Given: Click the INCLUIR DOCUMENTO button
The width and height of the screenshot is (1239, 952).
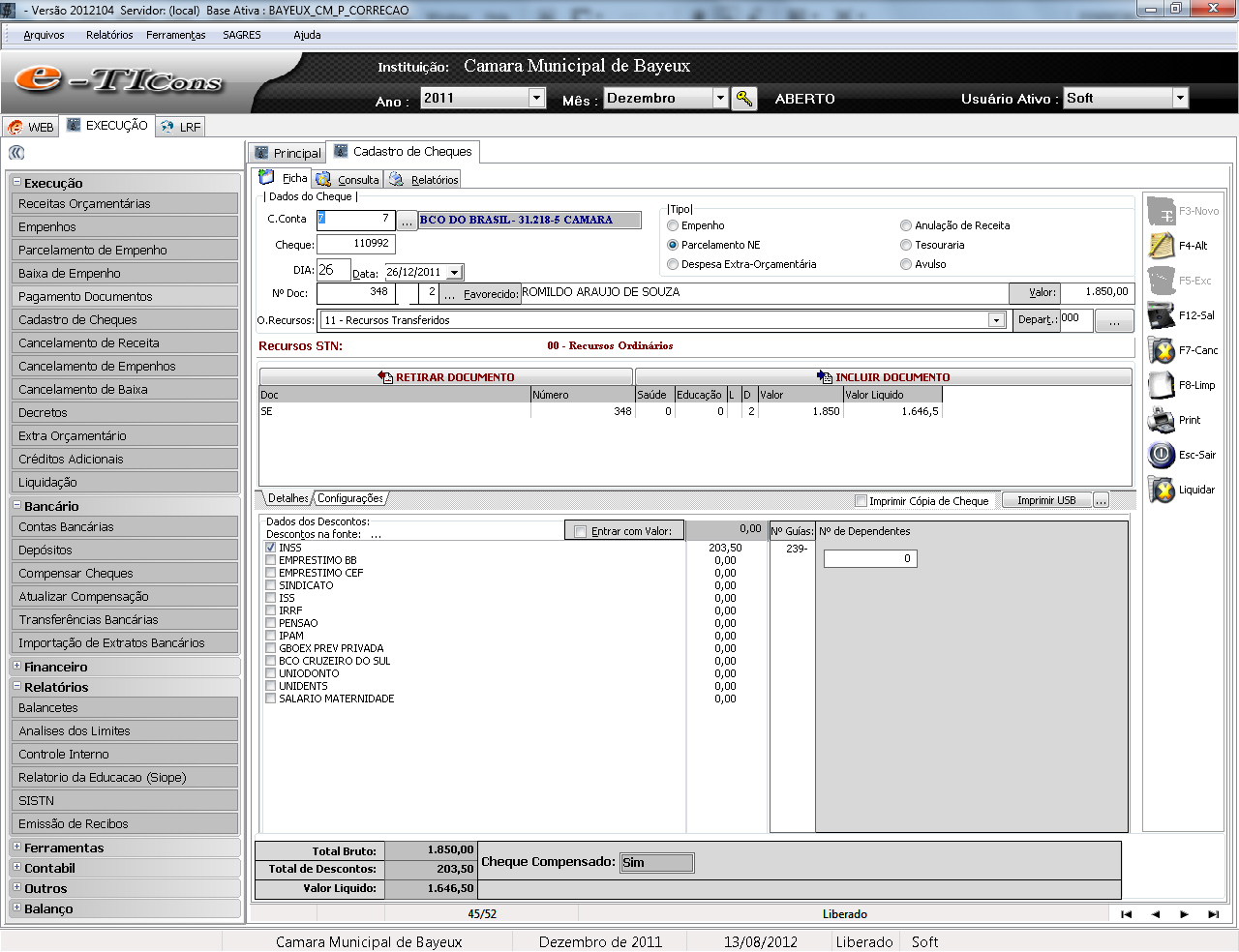Looking at the screenshot, I should click(883, 377).
